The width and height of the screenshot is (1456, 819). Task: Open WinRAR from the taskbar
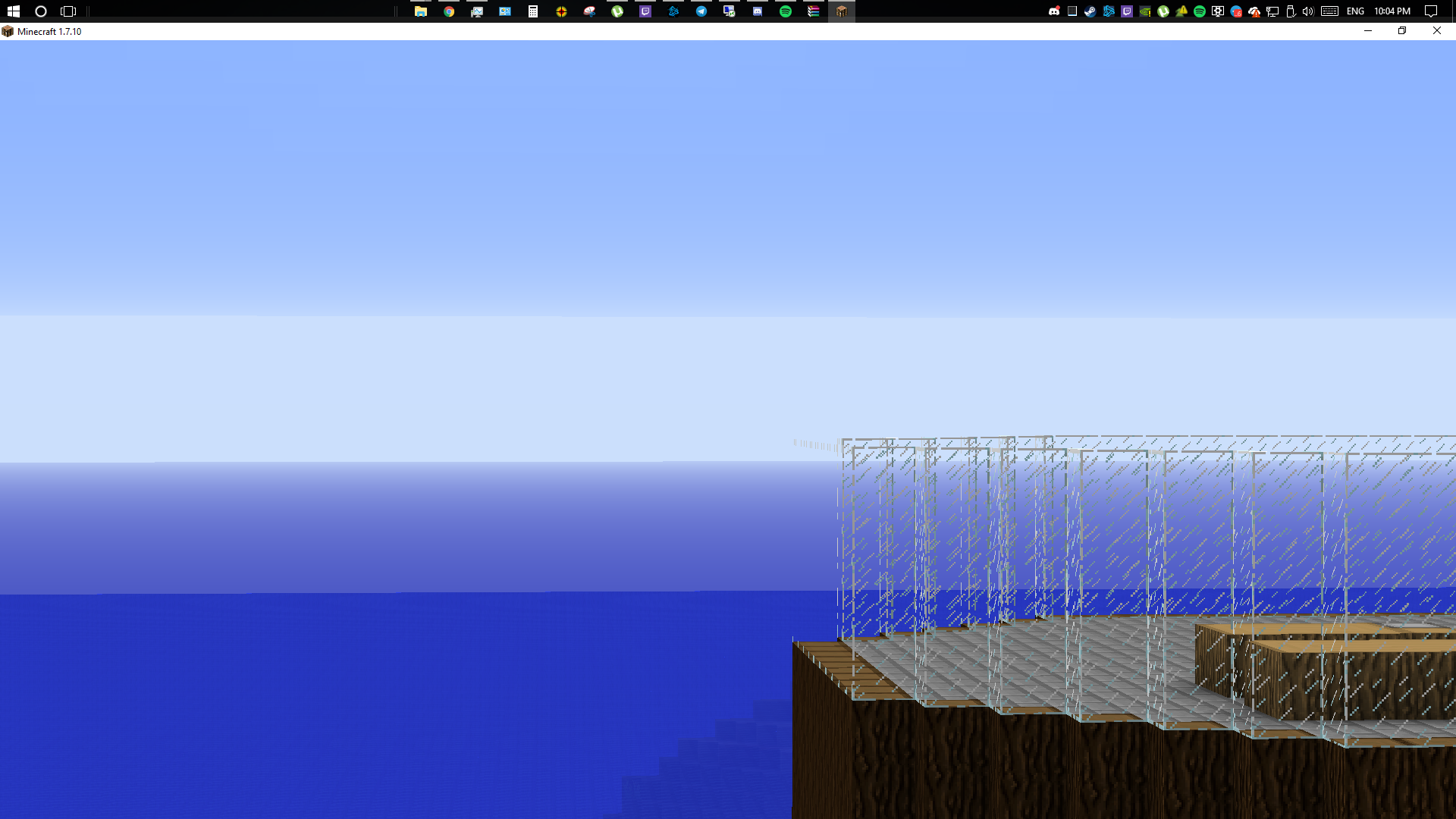pos(814,11)
